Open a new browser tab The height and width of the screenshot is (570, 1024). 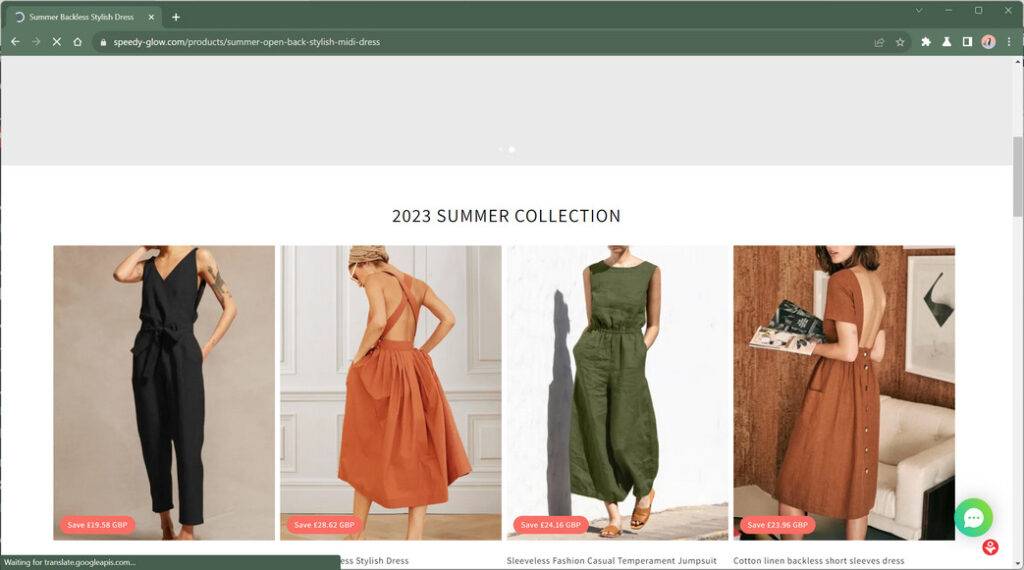pyautogui.click(x=176, y=17)
